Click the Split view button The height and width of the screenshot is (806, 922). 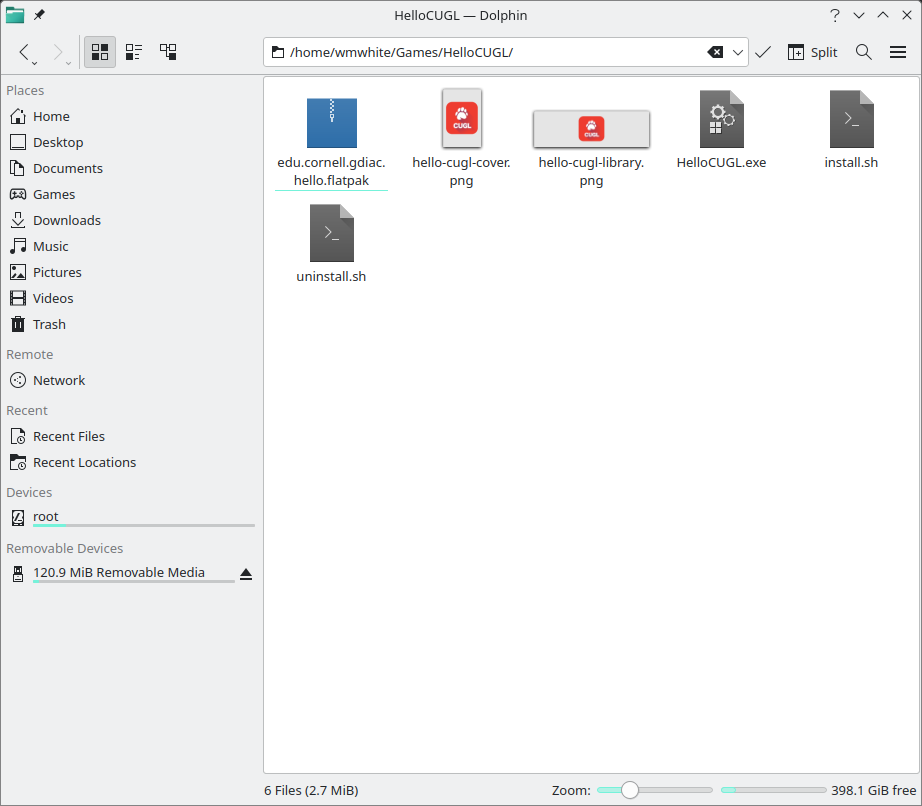point(812,52)
